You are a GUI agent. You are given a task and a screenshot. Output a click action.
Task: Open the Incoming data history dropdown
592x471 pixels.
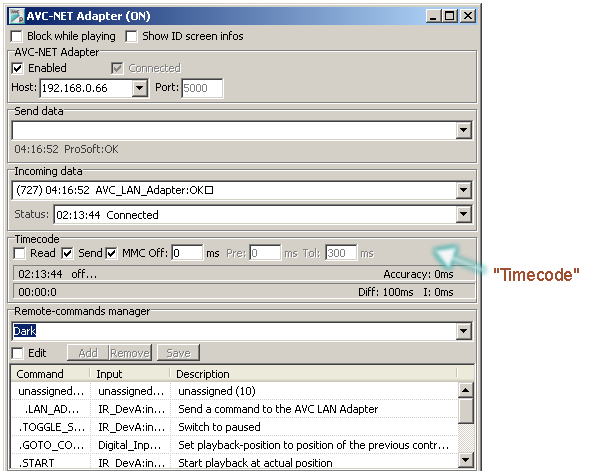pos(463,190)
